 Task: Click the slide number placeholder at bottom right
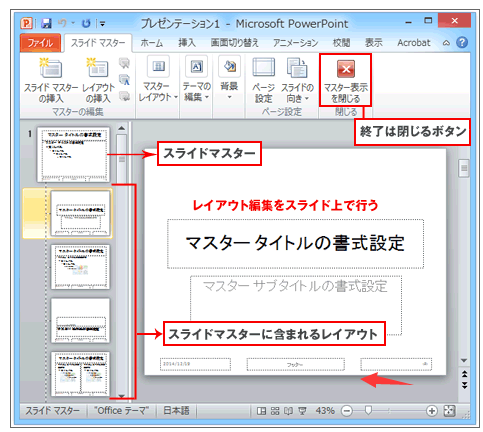tap(396, 364)
